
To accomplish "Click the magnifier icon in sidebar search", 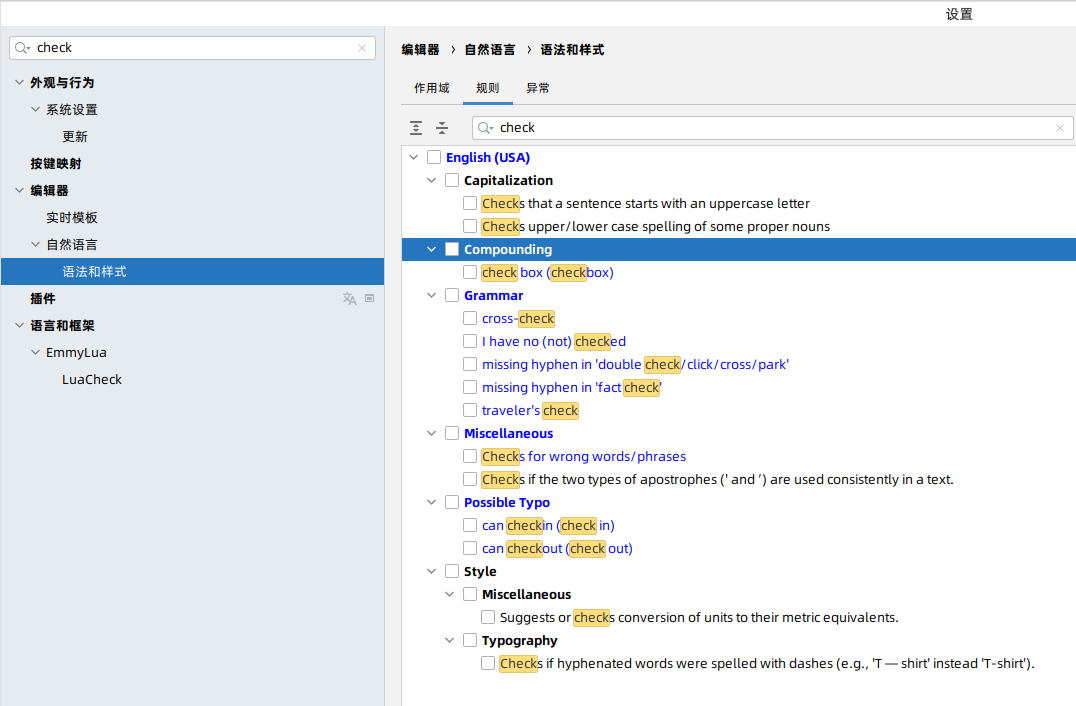I will point(23,48).
